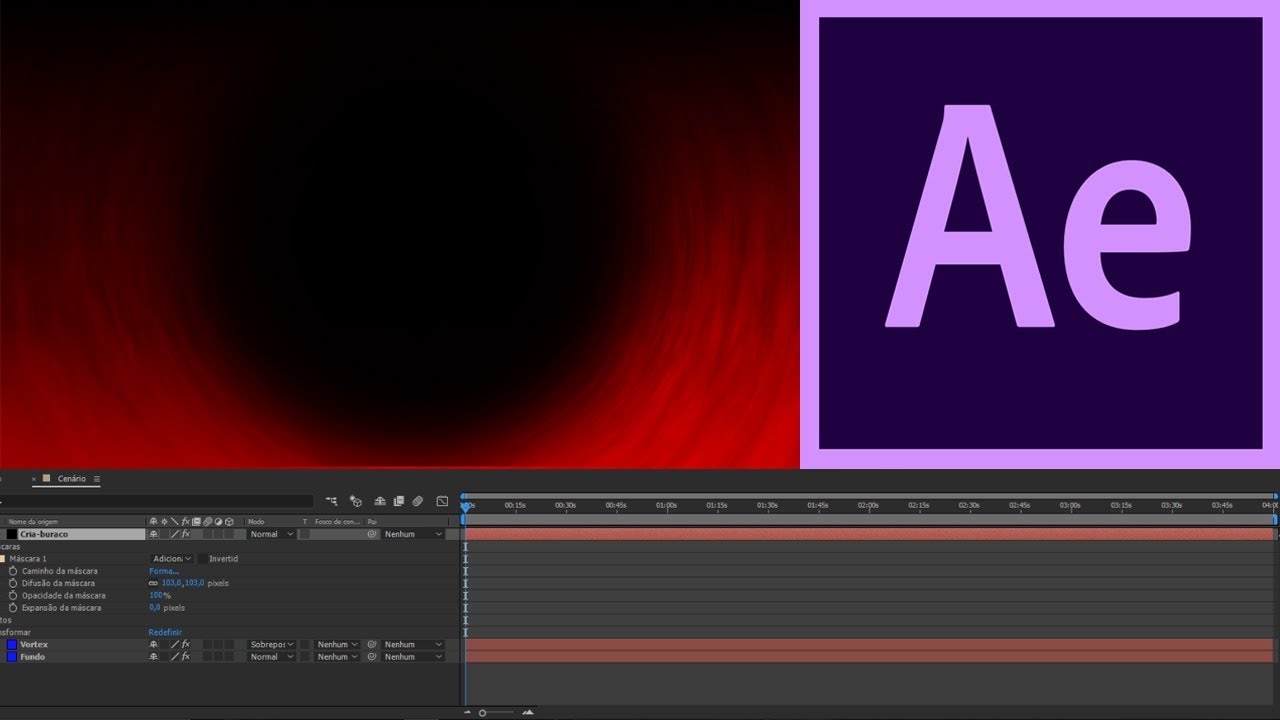Toggle shy switch on Cria-buraco layer
The width and height of the screenshot is (1280, 720).
[x=153, y=534]
